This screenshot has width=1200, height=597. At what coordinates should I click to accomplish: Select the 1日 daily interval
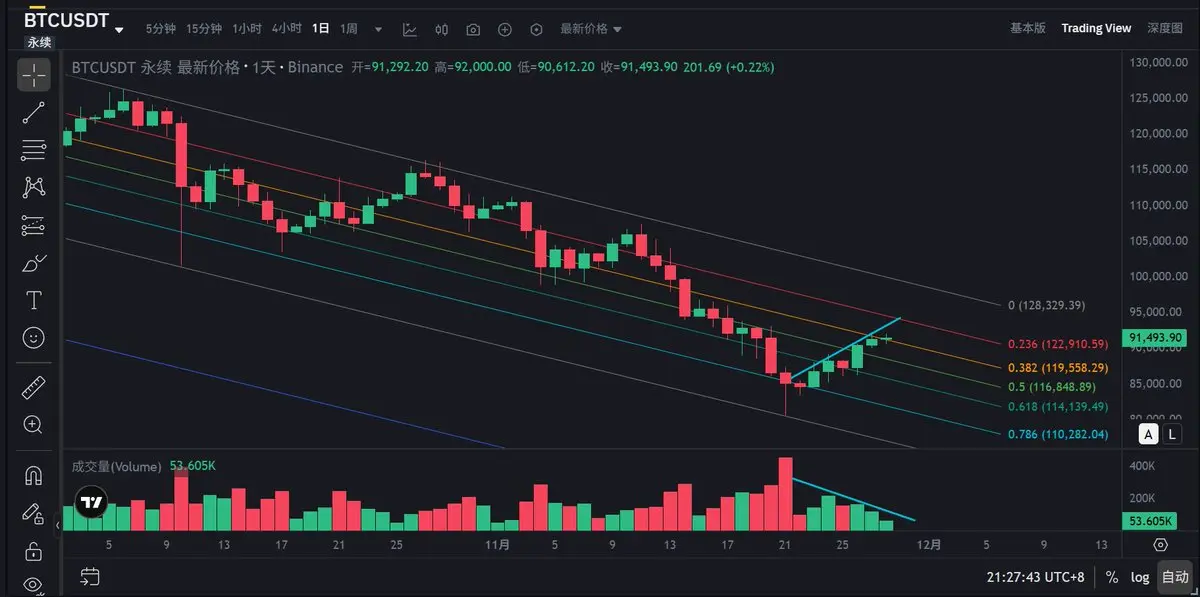tap(321, 29)
